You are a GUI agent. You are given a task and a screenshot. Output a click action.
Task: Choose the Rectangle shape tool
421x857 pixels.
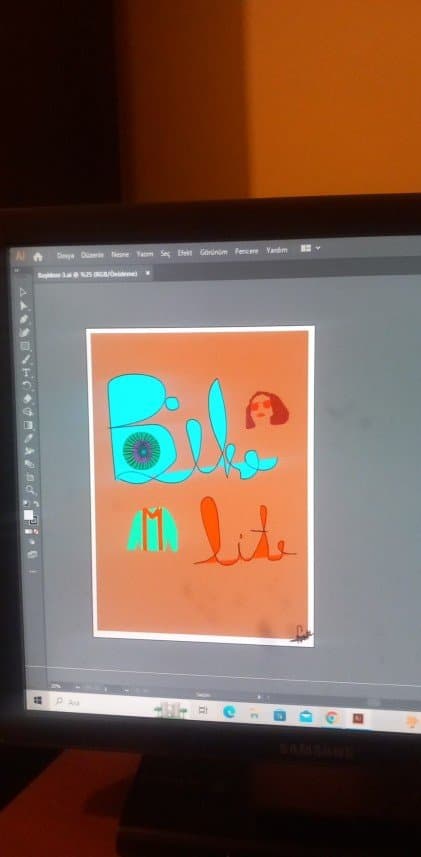pos(25,347)
